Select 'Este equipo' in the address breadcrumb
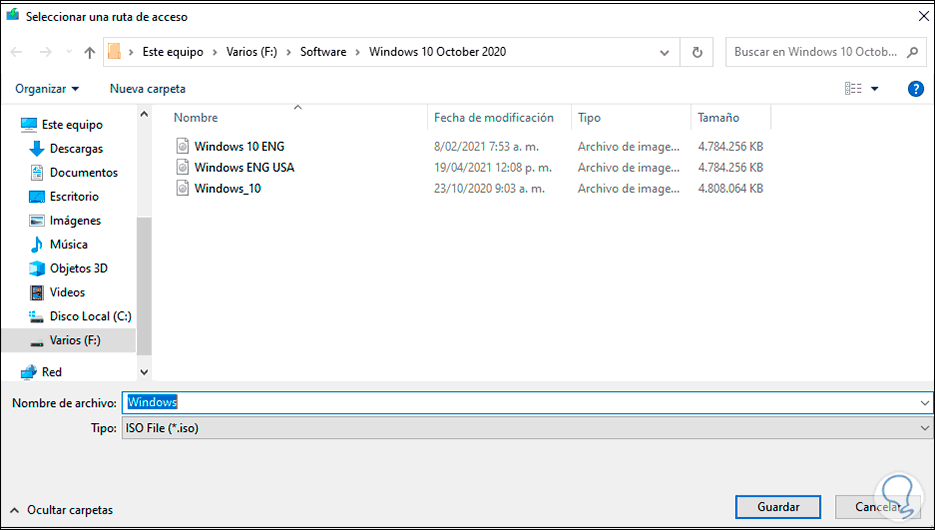This screenshot has width=935, height=530. (173, 52)
